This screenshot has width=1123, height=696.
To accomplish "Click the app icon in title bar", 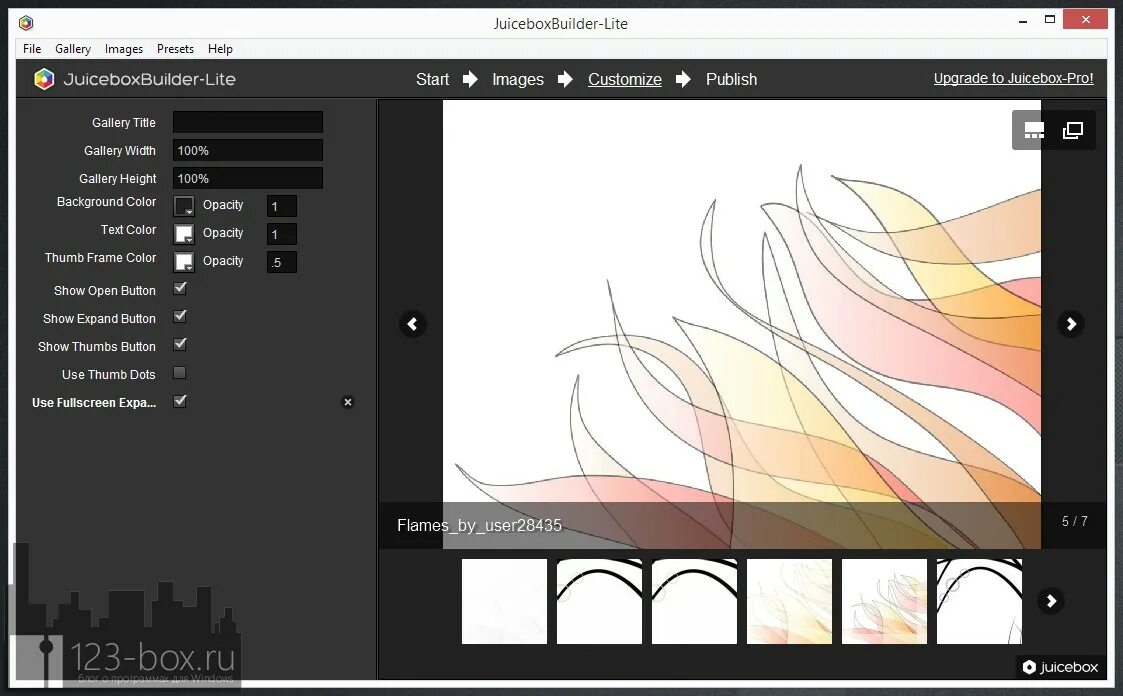I will [26, 23].
